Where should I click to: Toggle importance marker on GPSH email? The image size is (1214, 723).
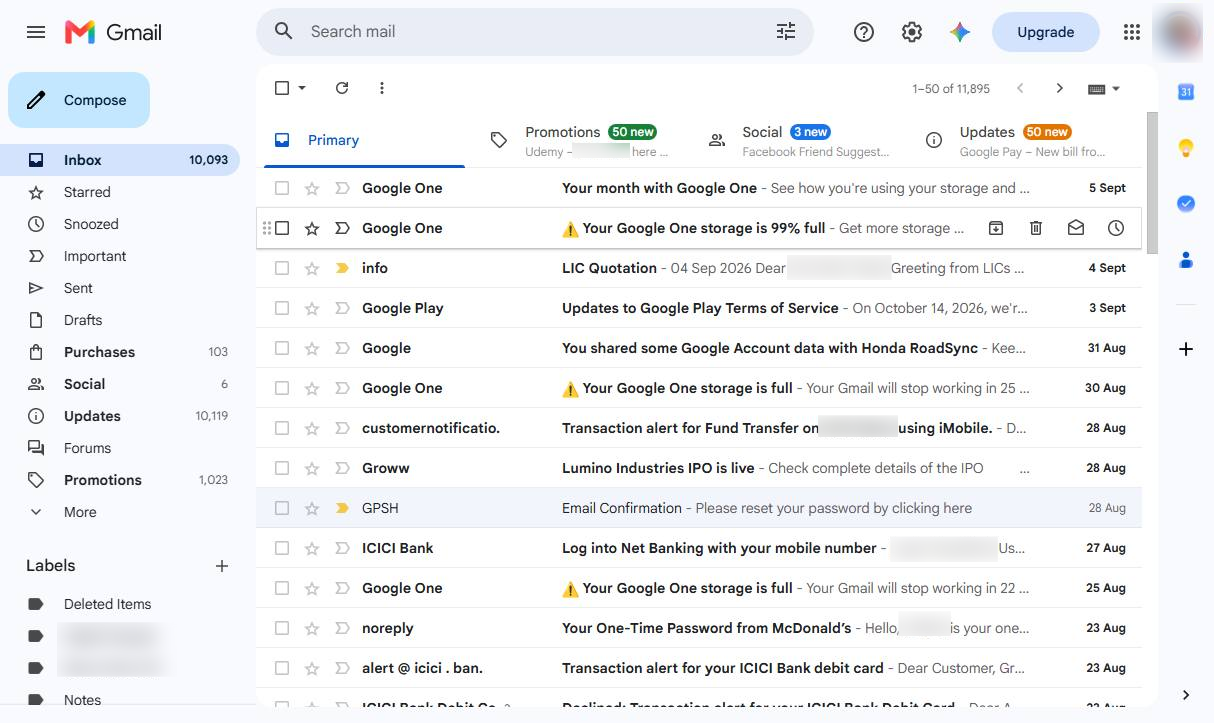point(342,508)
